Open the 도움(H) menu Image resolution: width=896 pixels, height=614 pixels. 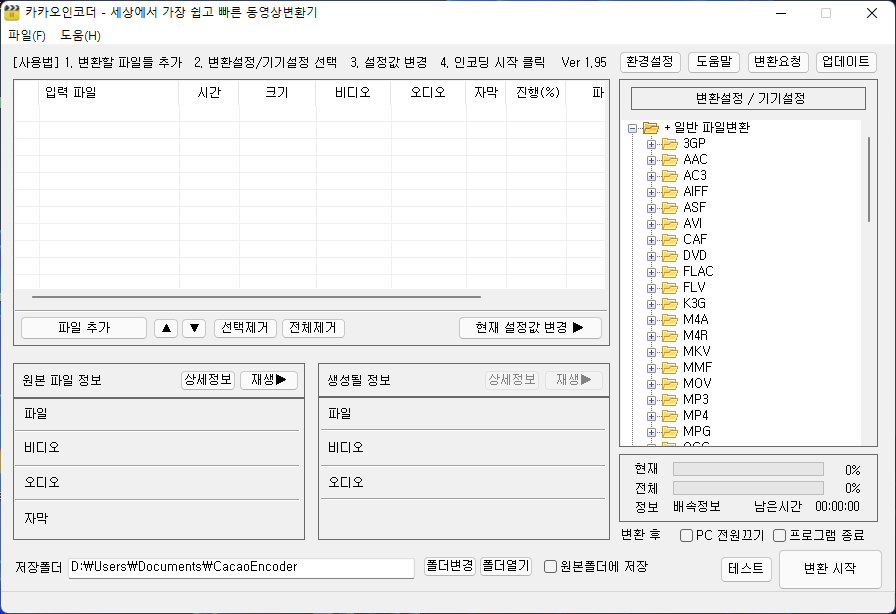point(81,35)
